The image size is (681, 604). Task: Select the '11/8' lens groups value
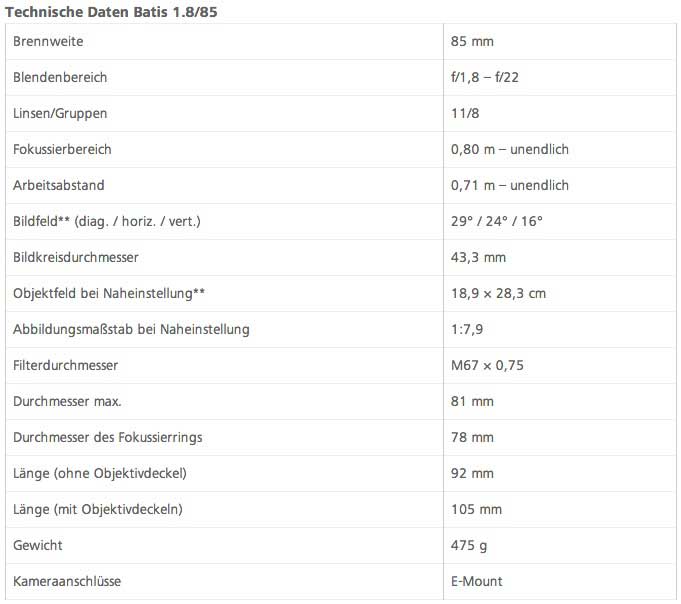click(x=466, y=113)
